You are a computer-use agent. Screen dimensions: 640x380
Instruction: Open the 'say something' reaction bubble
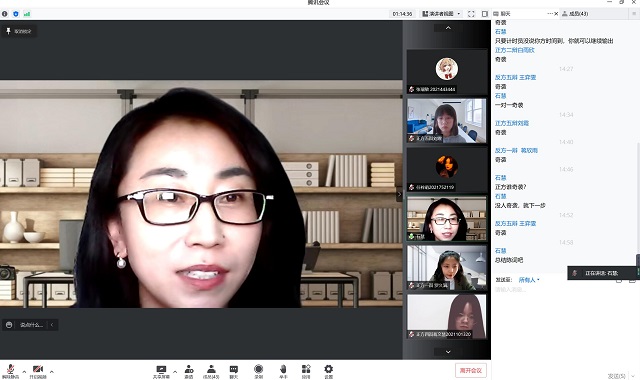[27, 325]
